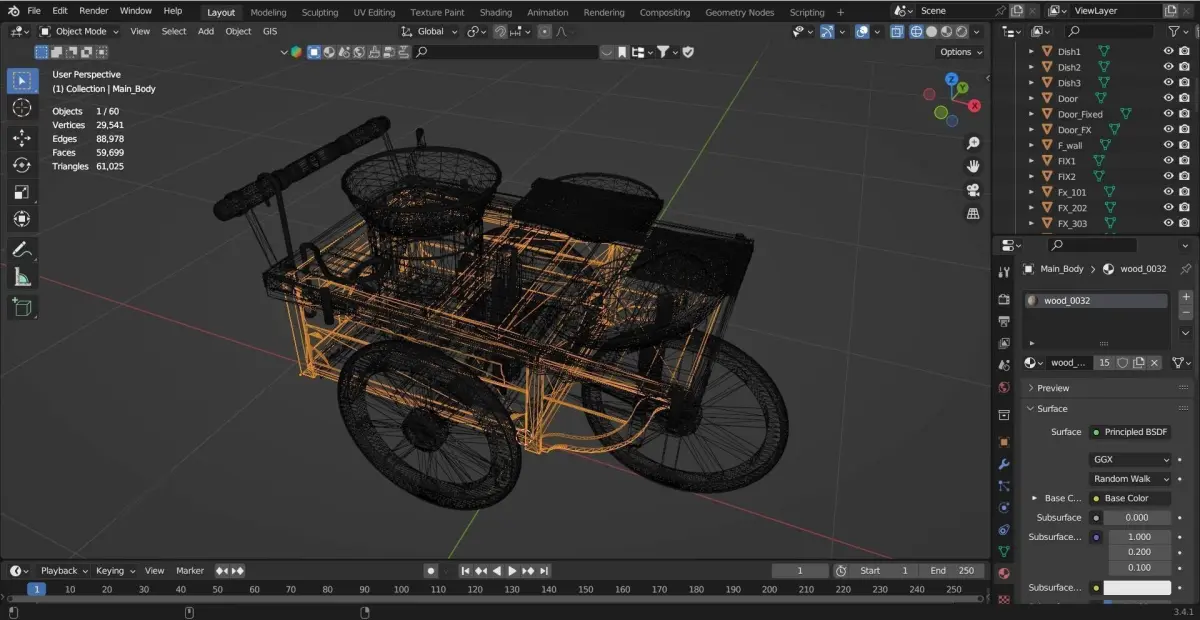Collapse the Surface panel

coord(1052,409)
